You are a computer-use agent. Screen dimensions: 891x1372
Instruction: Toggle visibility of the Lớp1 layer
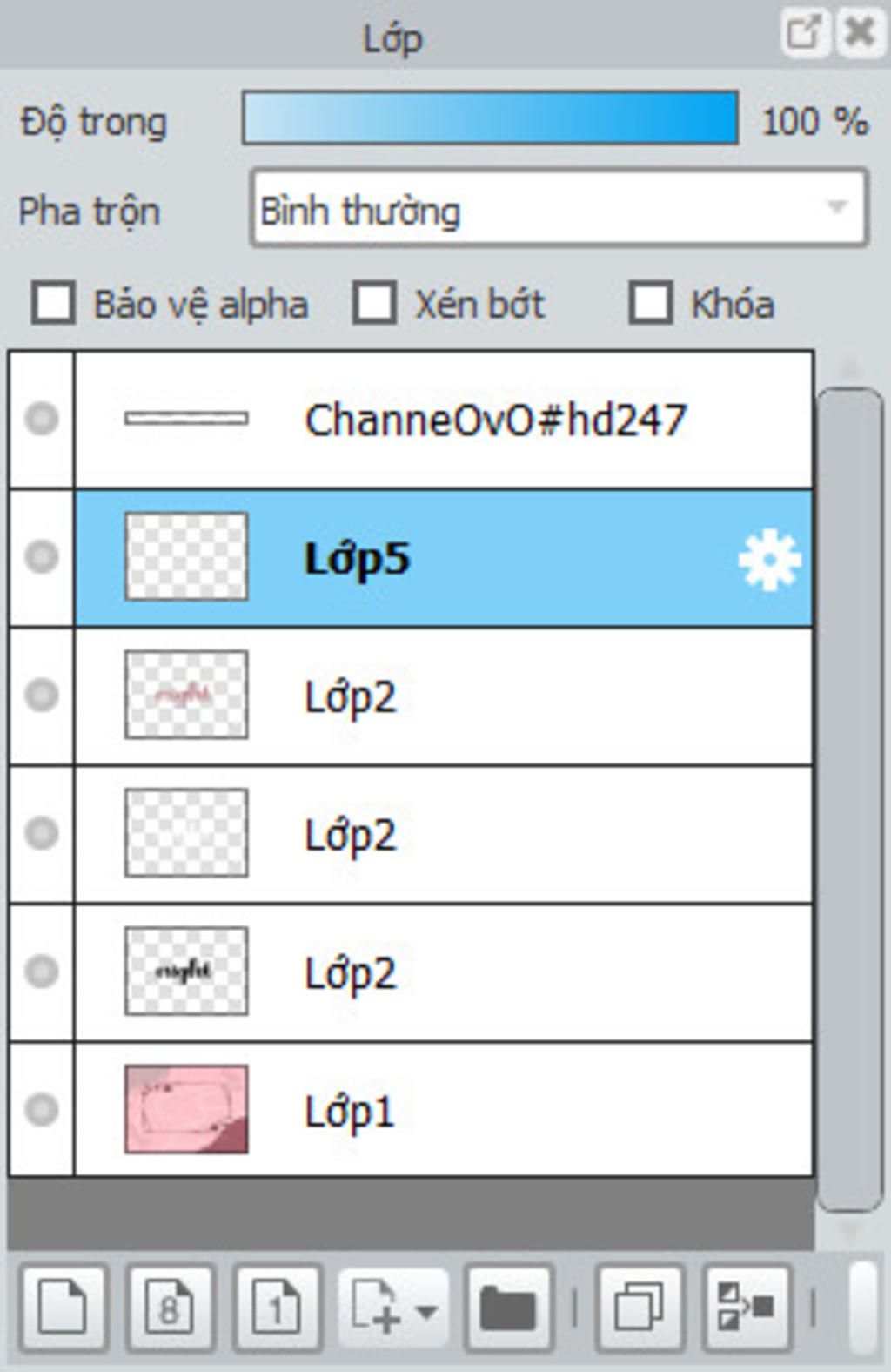coord(41,1110)
